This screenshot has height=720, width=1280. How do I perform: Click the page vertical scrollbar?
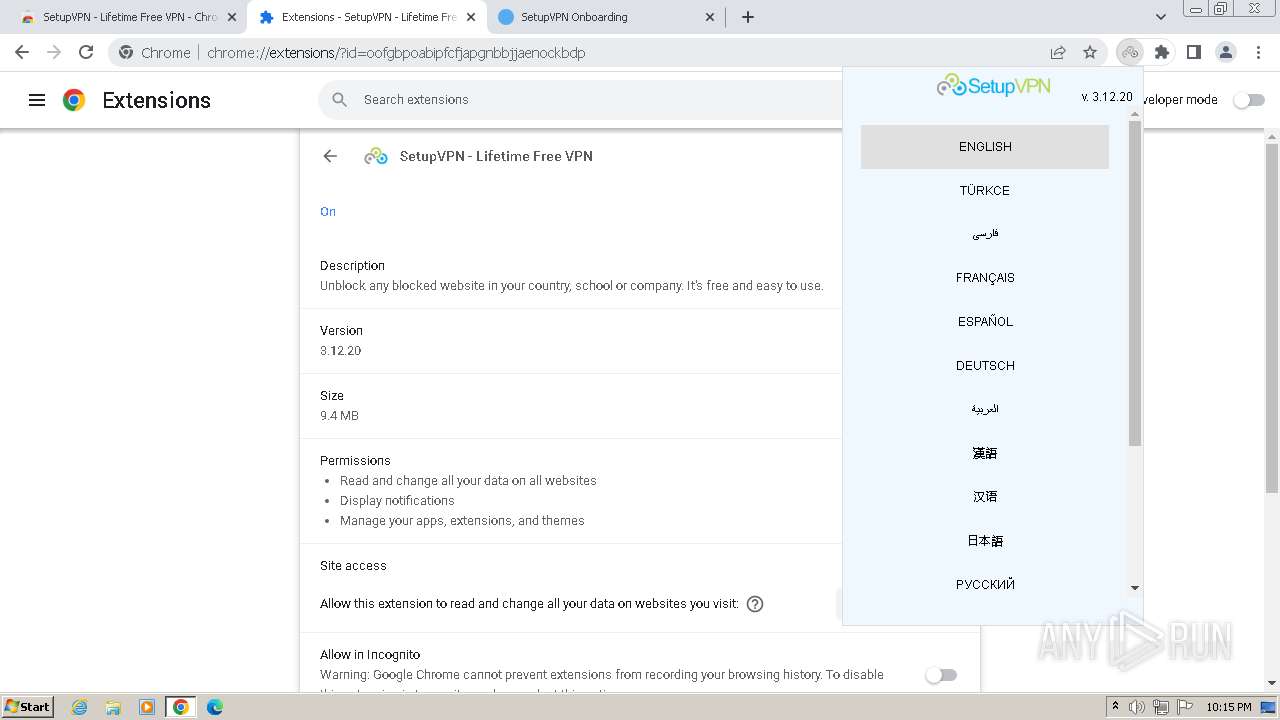pyautogui.click(x=1272, y=318)
